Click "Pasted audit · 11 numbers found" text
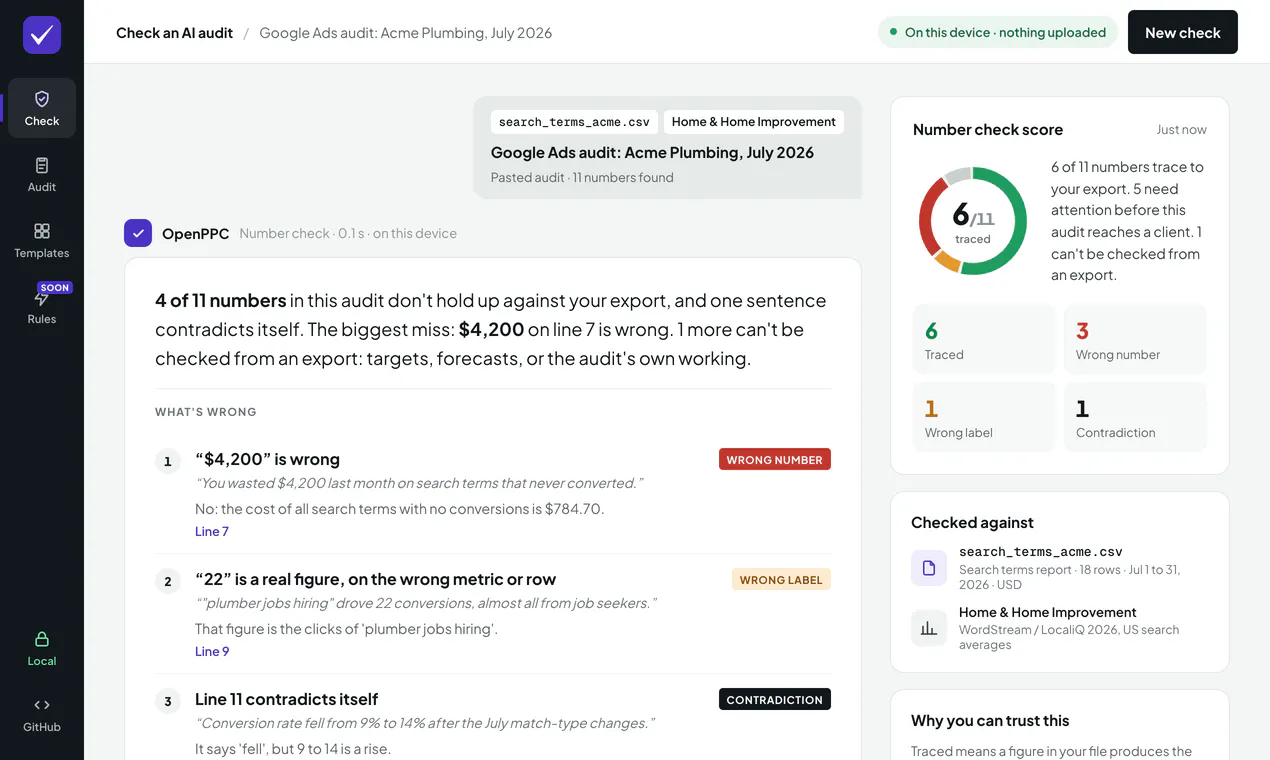 582,178
